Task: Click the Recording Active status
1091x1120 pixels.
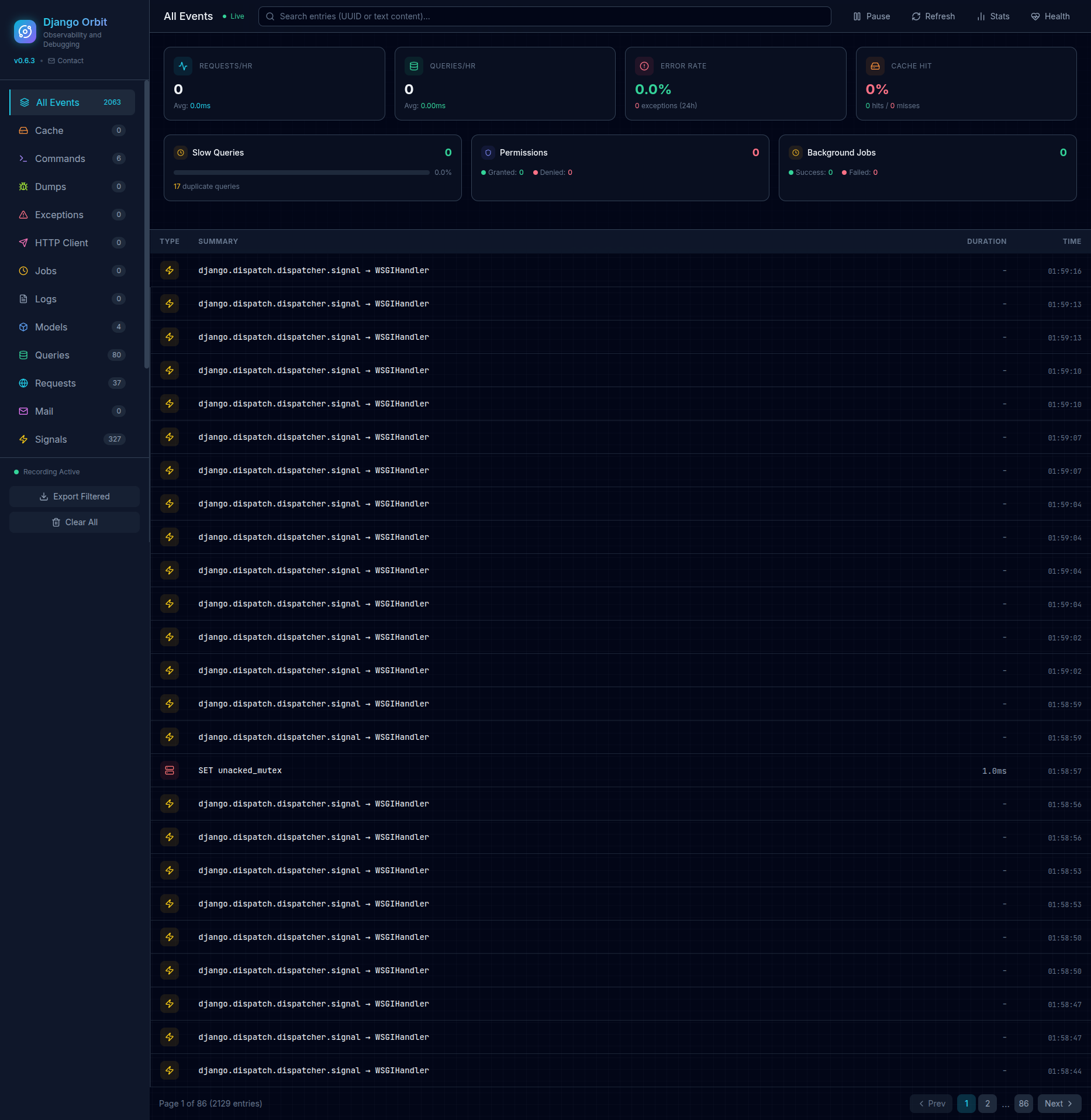Action: (x=47, y=472)
